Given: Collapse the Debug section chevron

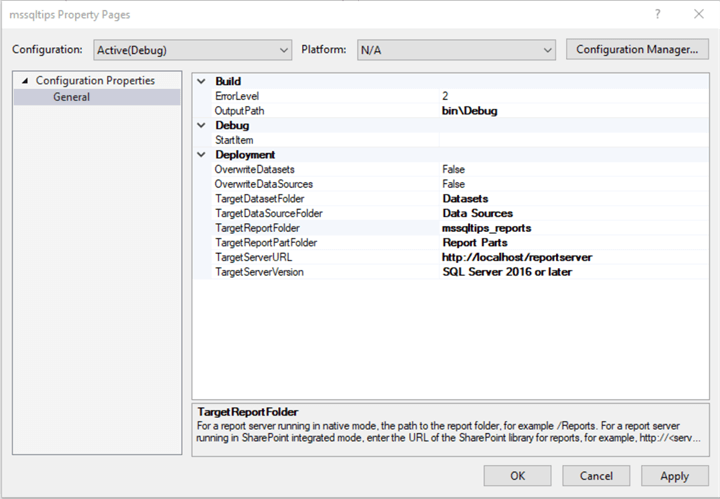Looking at the screenshot, I should 201,125.
